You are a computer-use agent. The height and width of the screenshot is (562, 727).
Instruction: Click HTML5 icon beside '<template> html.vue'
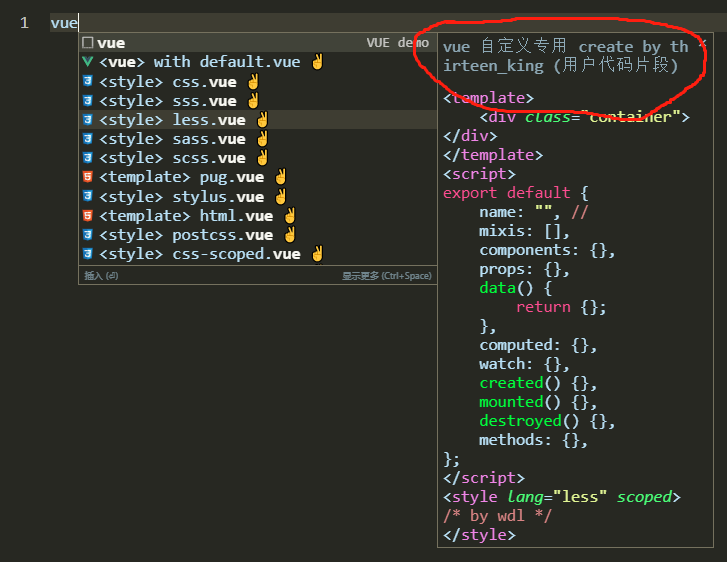(x=88, y=216)
